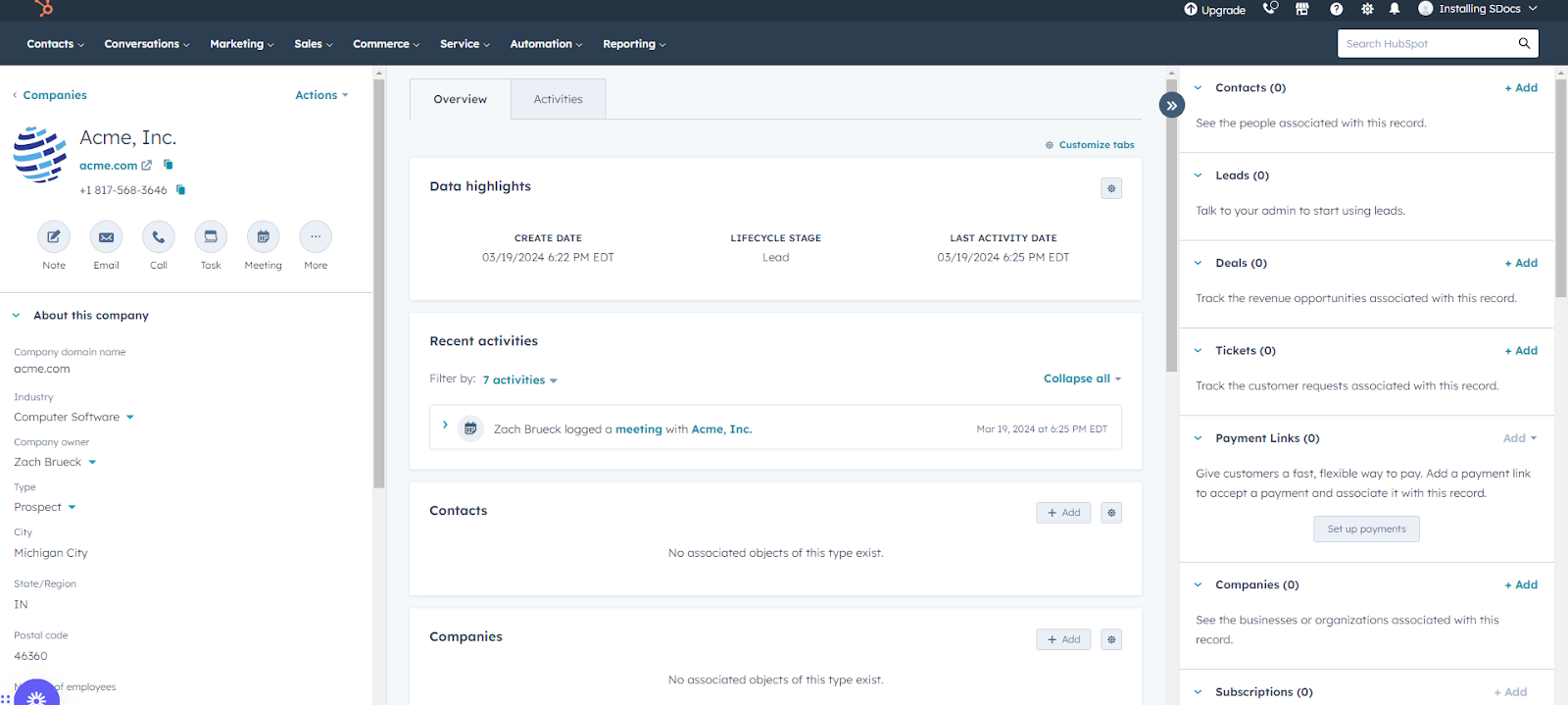Open the Marketing navigation menu
The height and width of the screenshot is (705, 1568).
click(242, 44)
